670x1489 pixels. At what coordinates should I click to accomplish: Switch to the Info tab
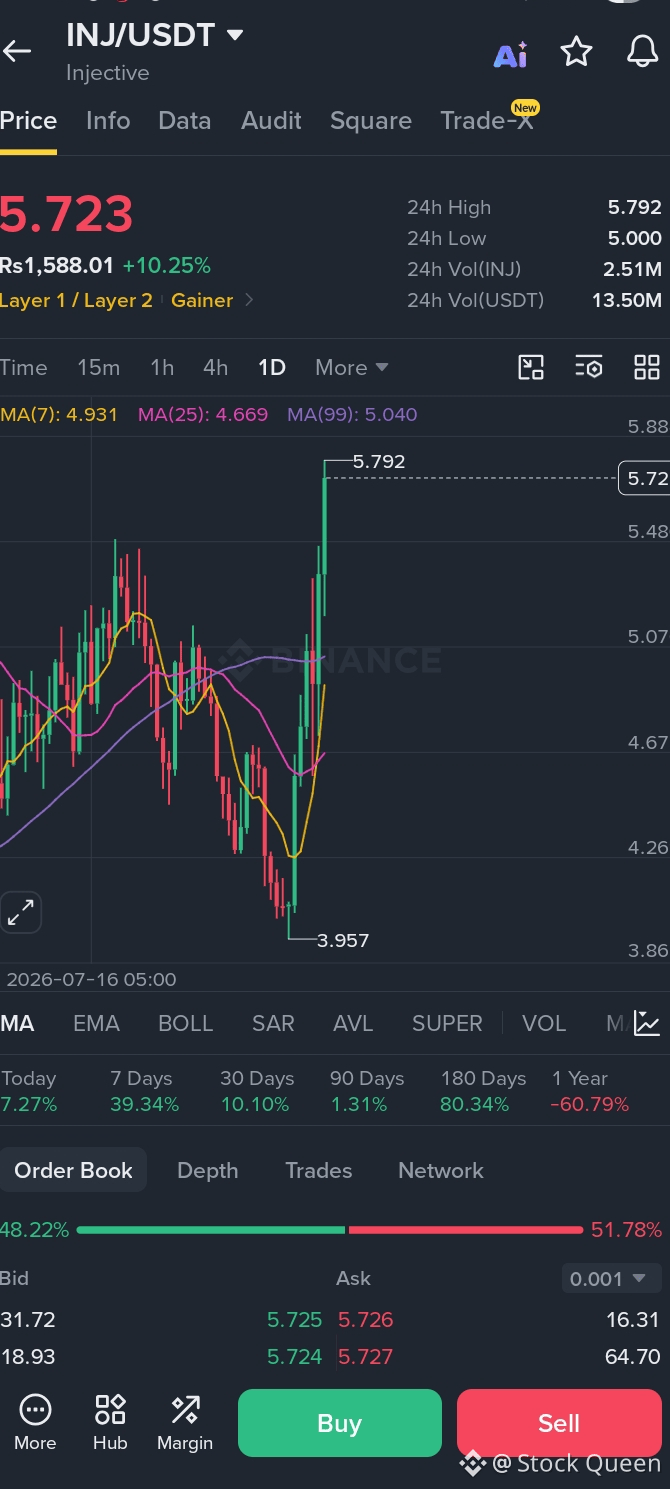tap(108, 121)
